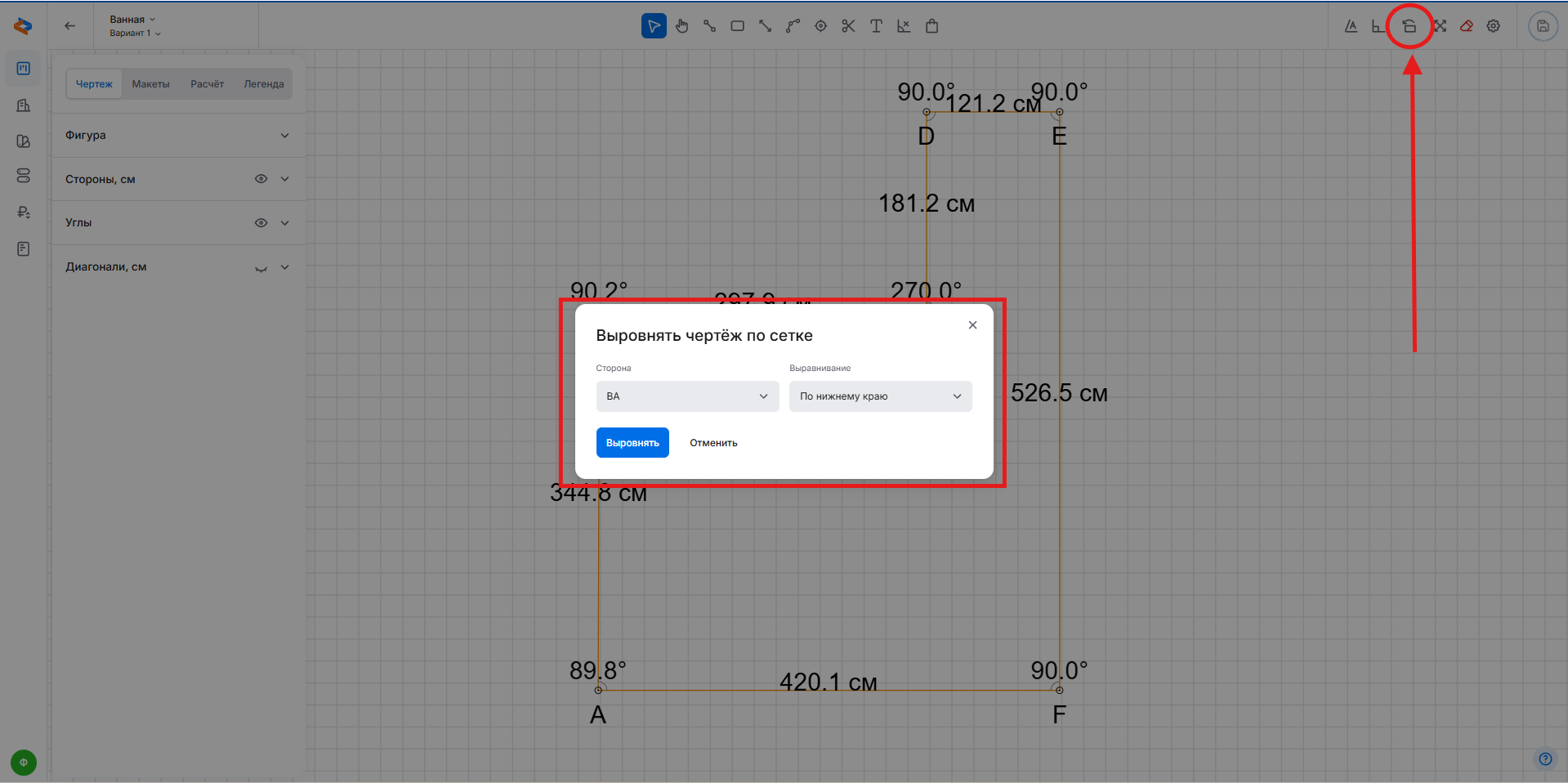
Task: Close the grid alignment dialog
Action: (972, 325)
